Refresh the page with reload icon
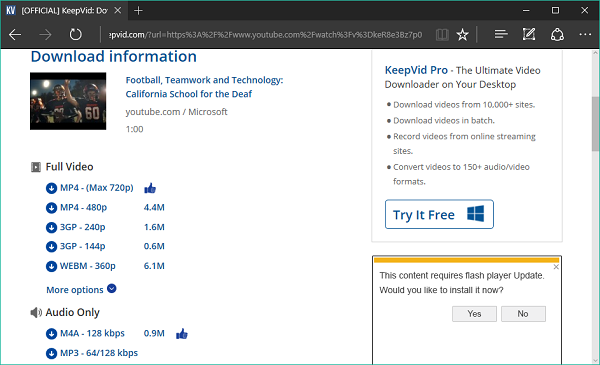 [75, 34]
